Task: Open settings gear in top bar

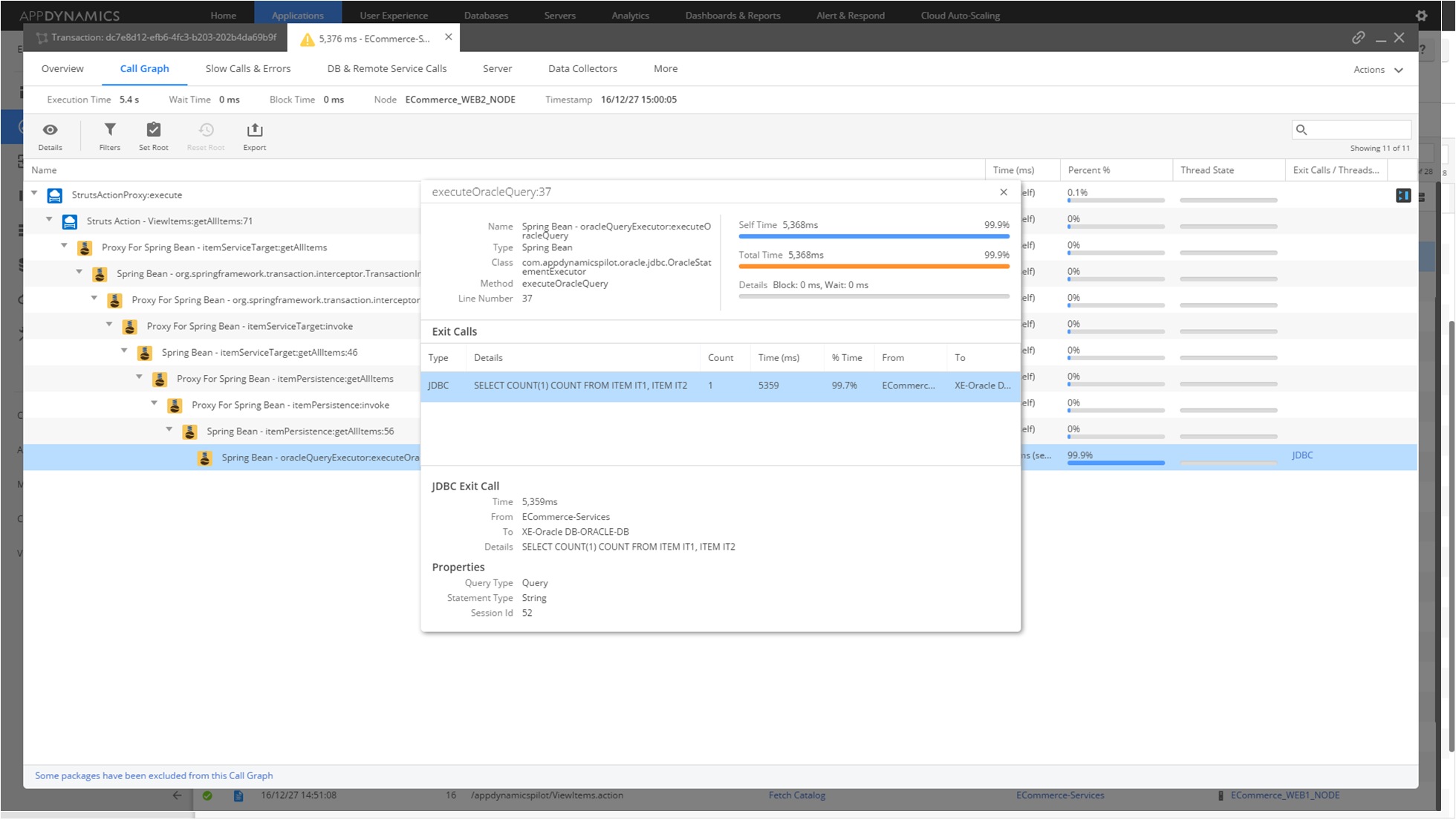Action: [1421, 16]
